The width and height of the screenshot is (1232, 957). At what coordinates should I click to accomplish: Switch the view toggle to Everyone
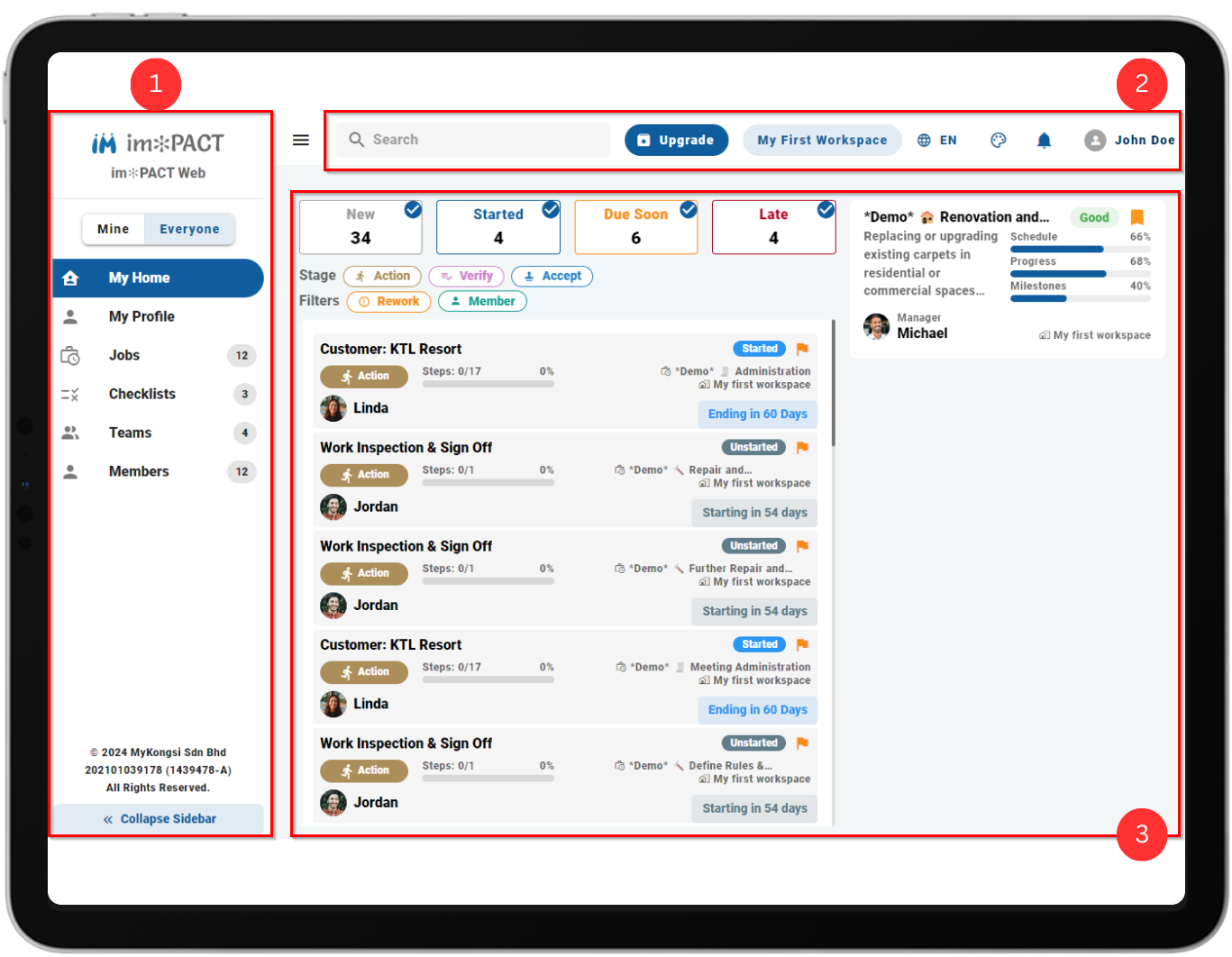point(189,229)
